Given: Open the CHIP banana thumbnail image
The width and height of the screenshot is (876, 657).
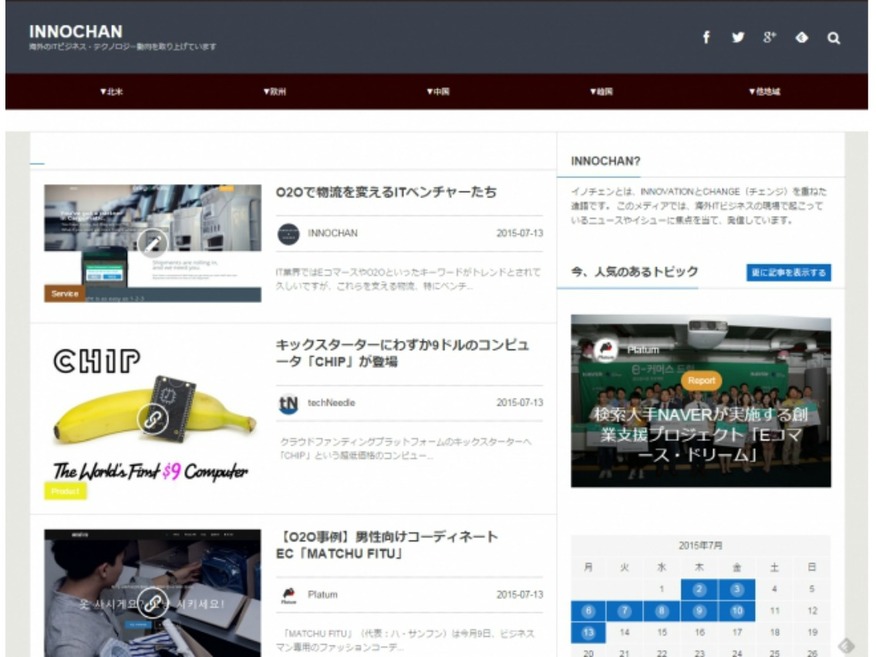Looking at the screenshot, I should [x=153, y=418].
